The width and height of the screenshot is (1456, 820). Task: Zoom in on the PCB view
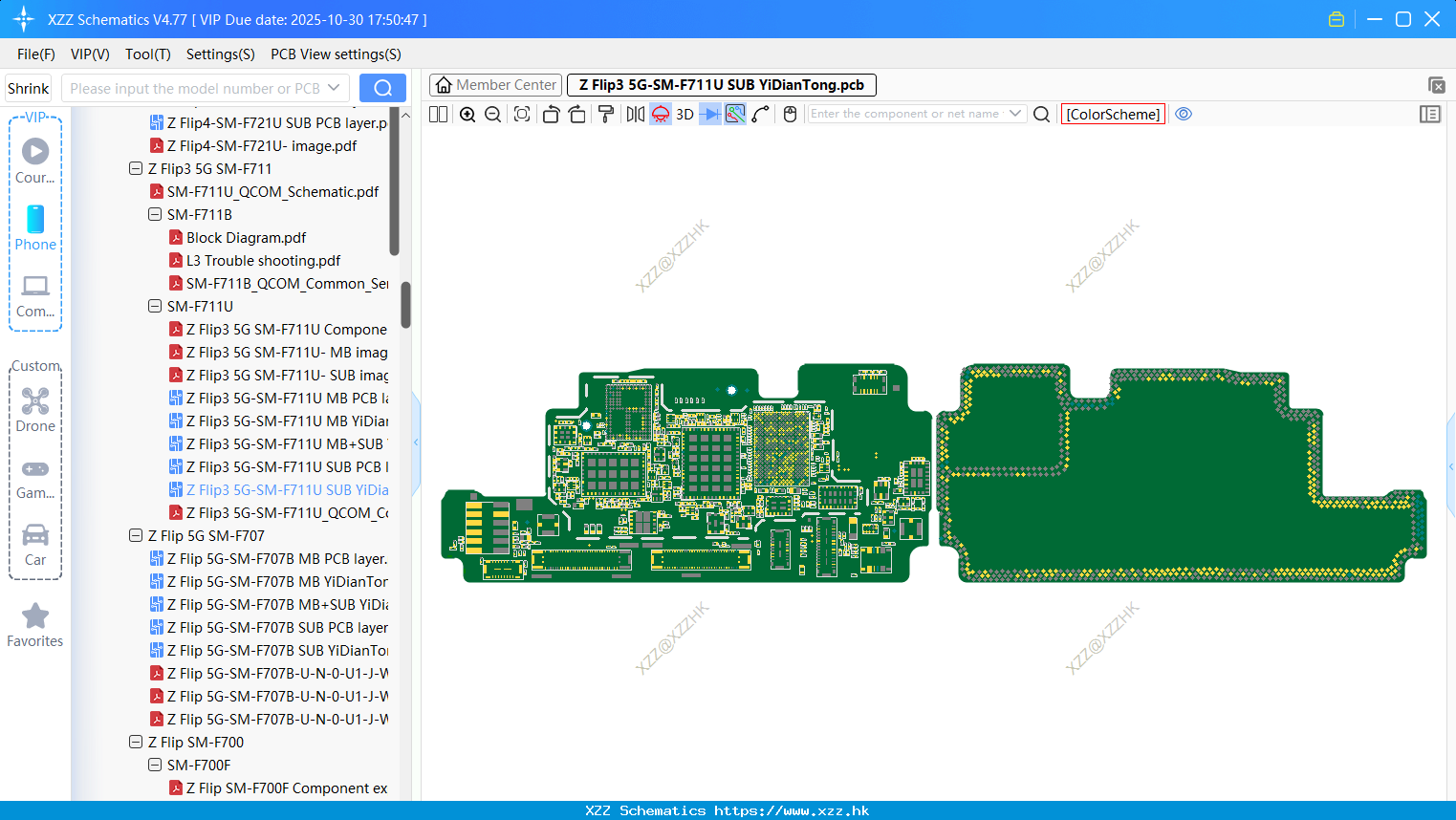tap(467, 114)
